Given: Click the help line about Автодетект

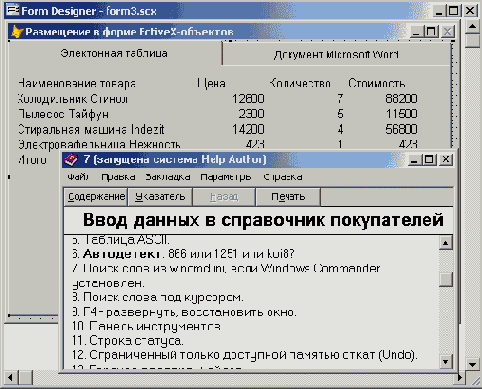Looking at the screenshot, I should [183, 254].
